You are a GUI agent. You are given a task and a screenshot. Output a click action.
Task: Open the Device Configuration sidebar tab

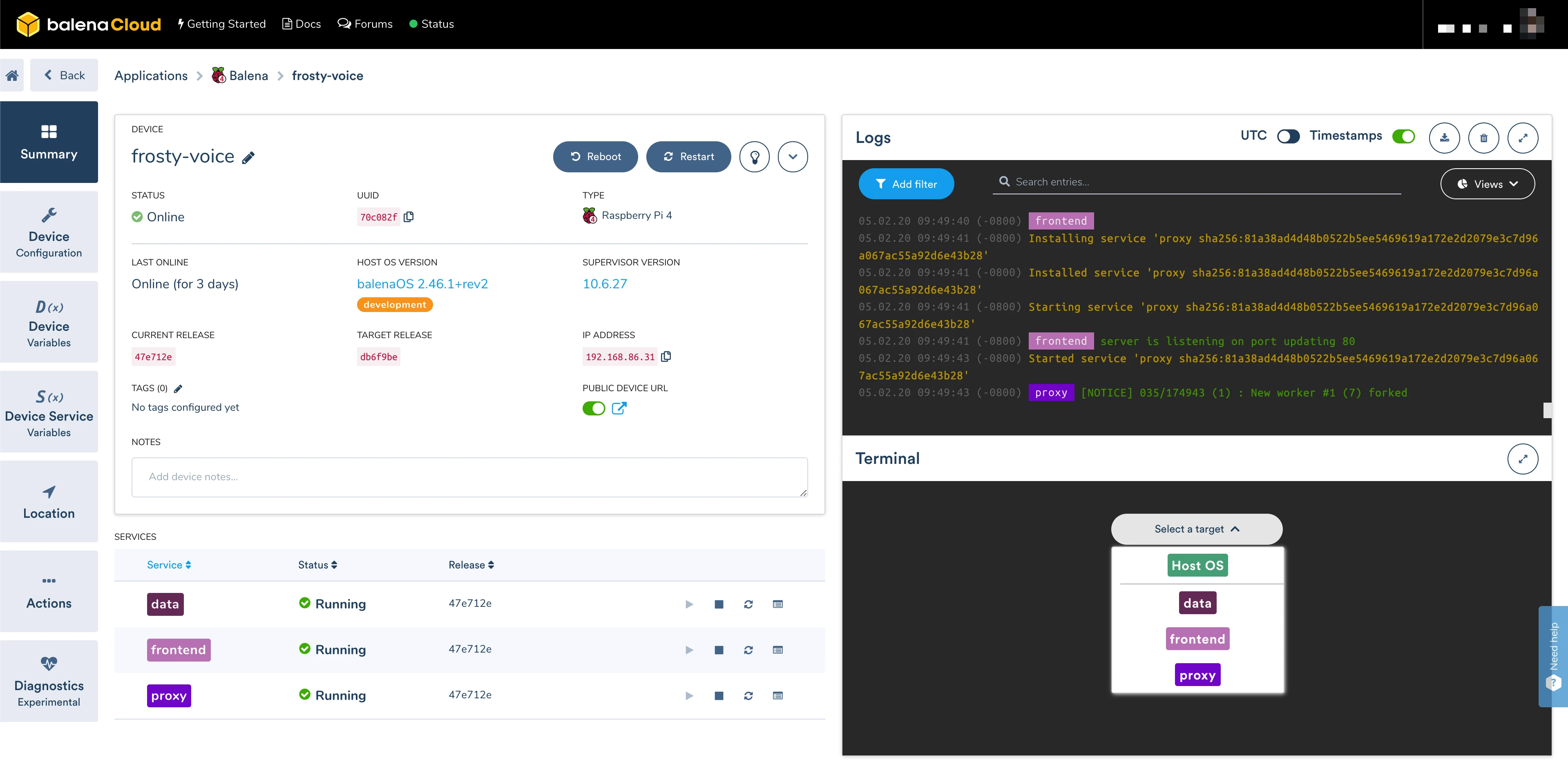(49, 232)
